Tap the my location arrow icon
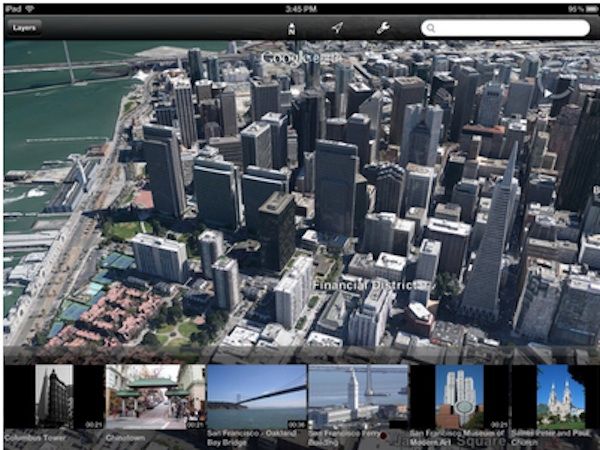Image resolution: width=600 pixels, height=450 pixels. 337,28
